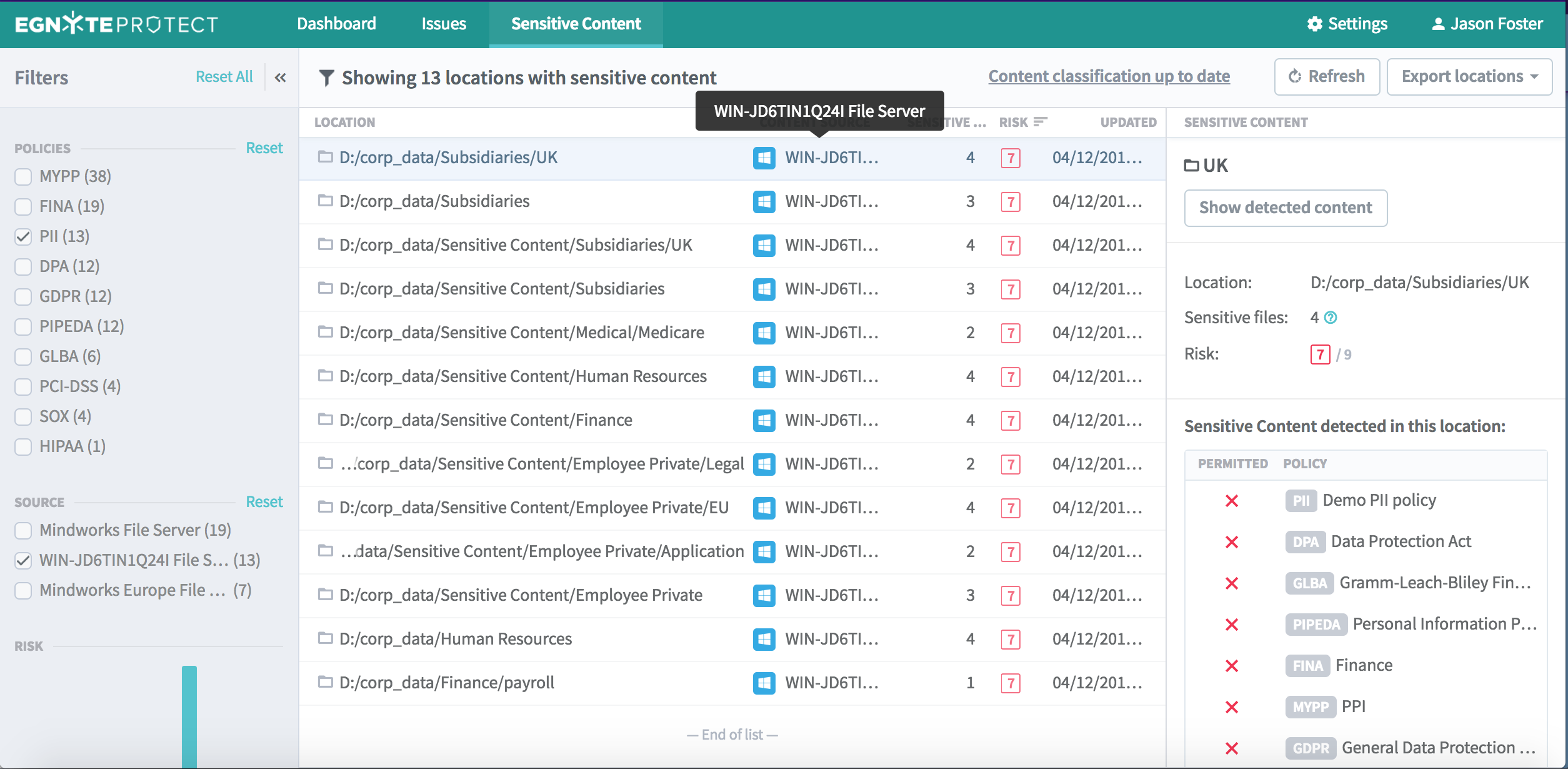Click the Settings gear icon

[x=1315, y=24]
